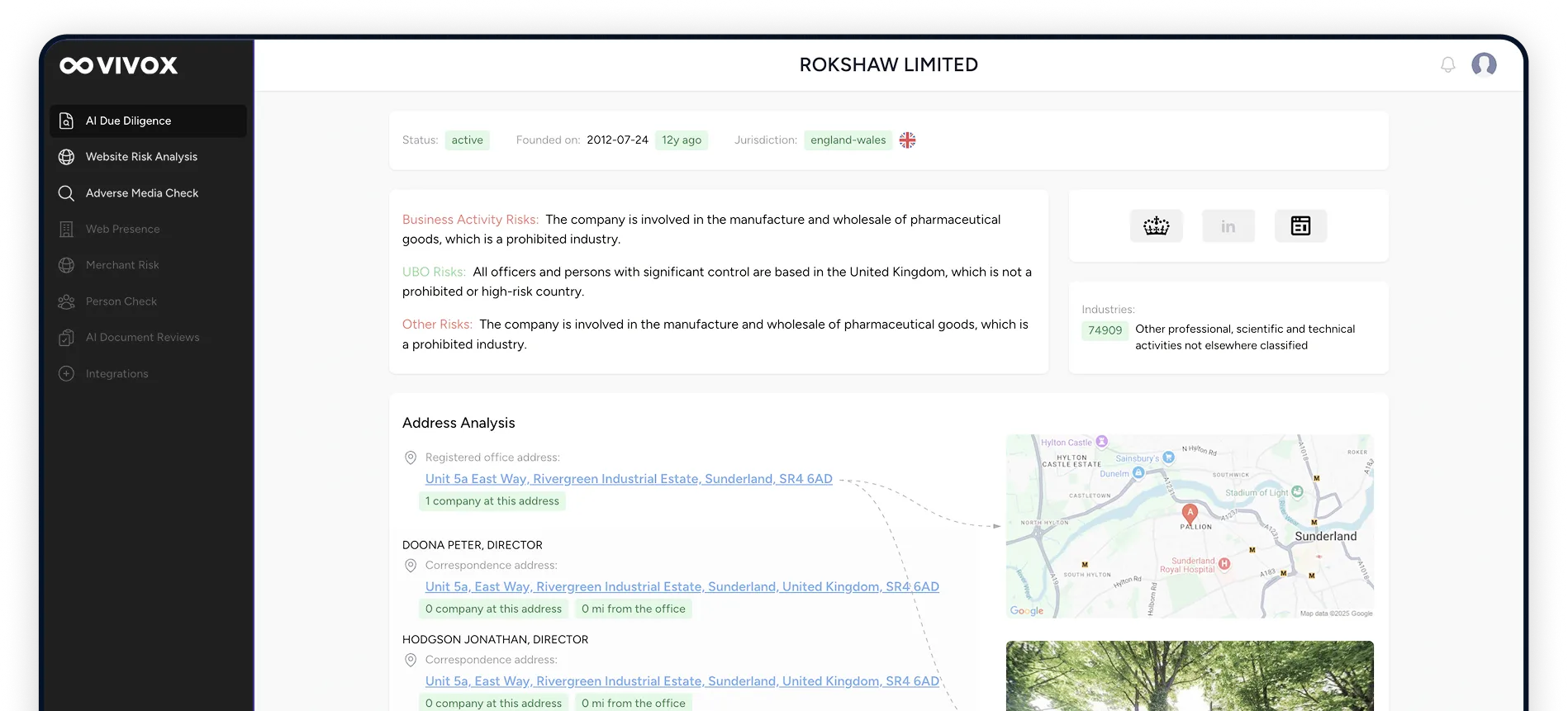Open the user profile avatar
1568x711 pixels.
coord(1484,64)
